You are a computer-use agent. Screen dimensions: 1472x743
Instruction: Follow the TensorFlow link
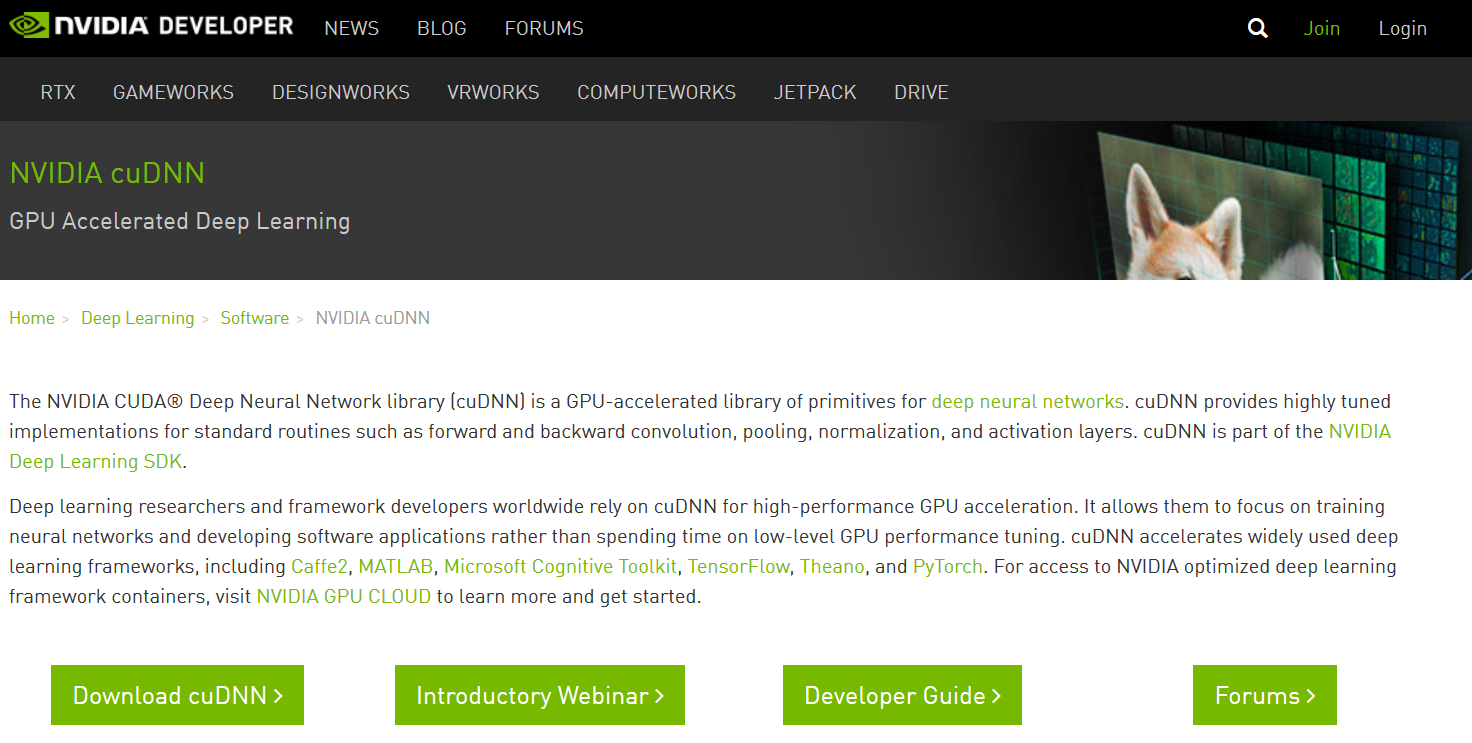[x=738, y=566]
